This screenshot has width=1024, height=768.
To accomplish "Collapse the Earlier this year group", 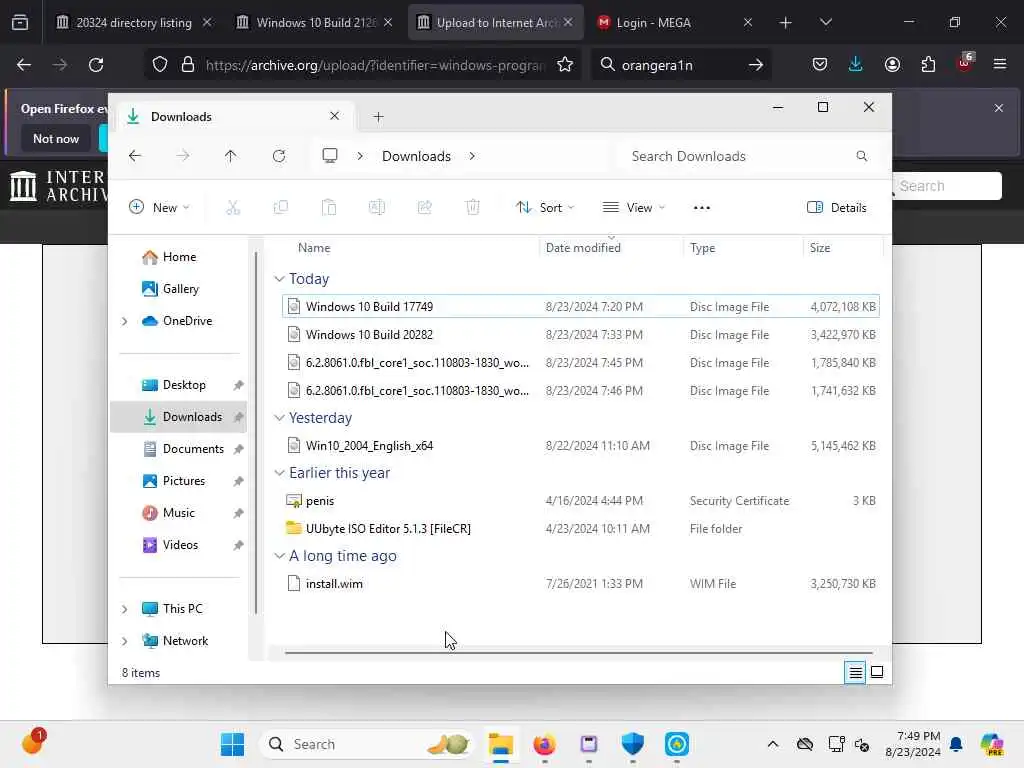I will pos(280,473).
